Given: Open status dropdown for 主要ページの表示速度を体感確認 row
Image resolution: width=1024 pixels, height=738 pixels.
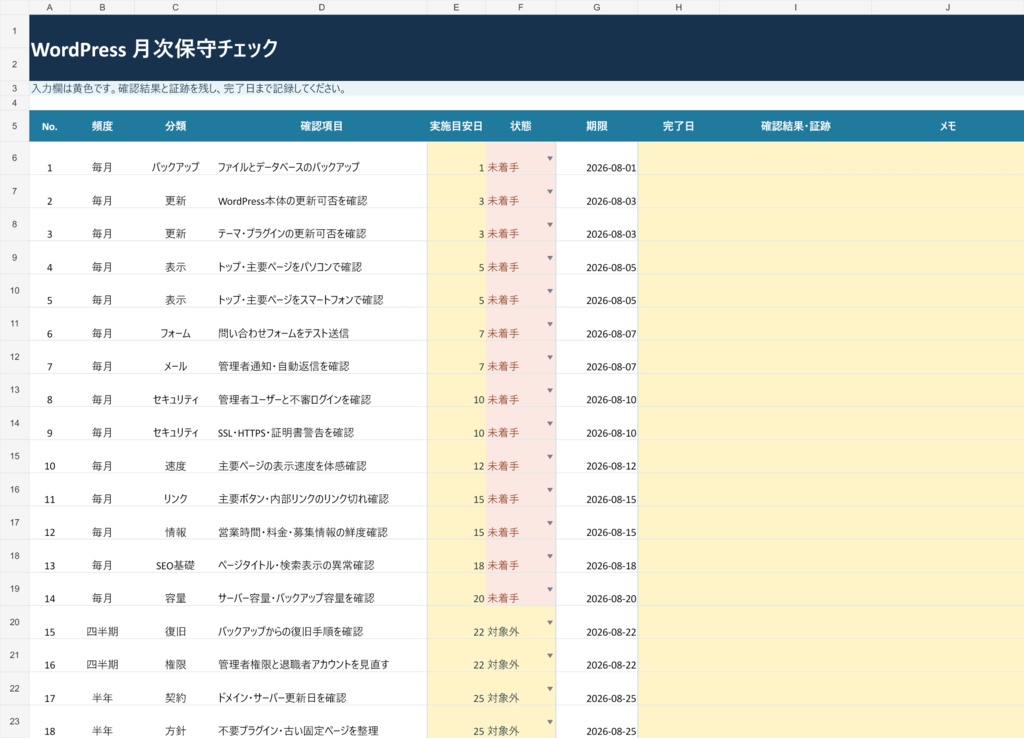Looking at the screenshot, I should (x=549, y=457).
